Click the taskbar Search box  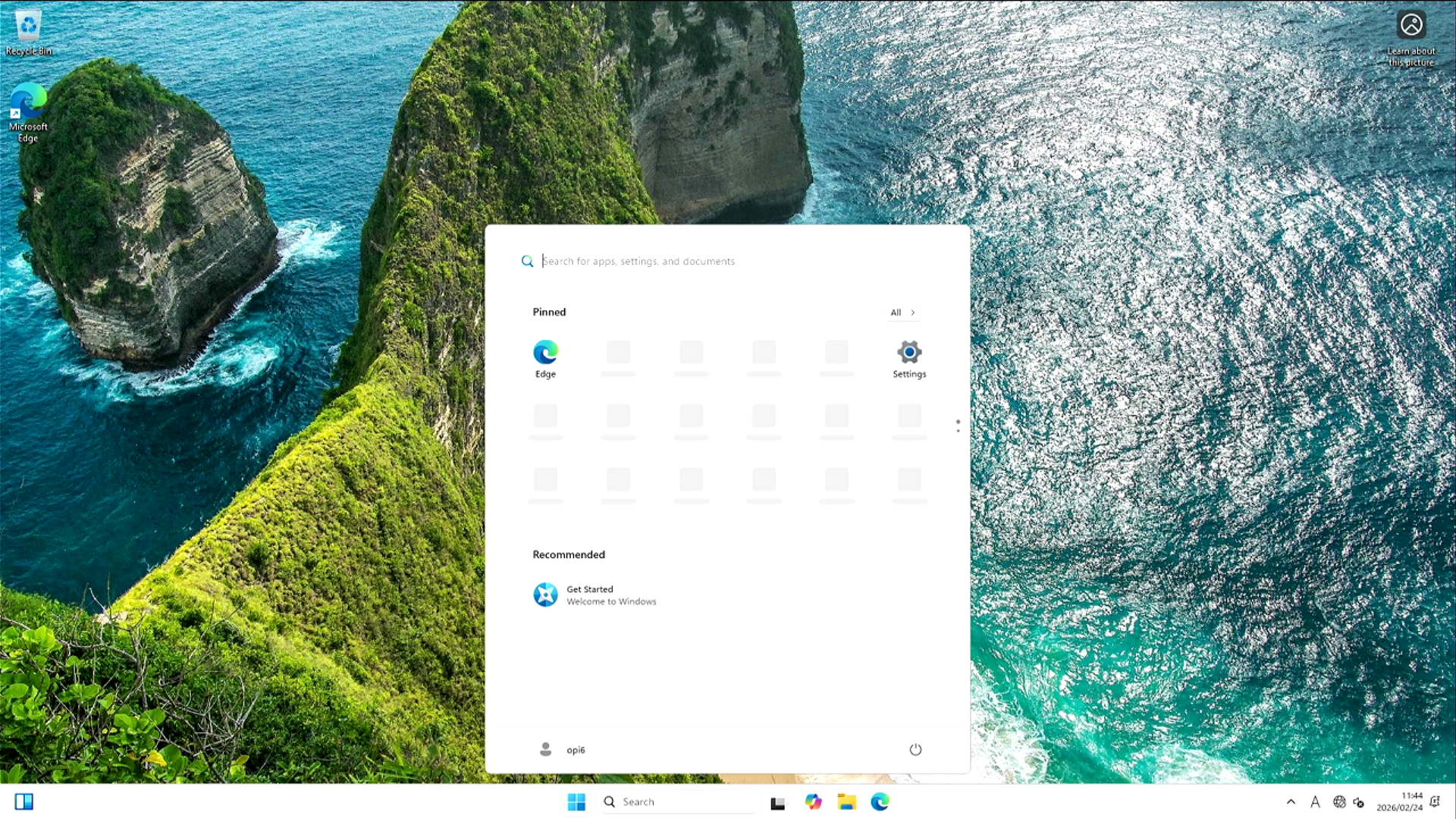pos(679,802)
